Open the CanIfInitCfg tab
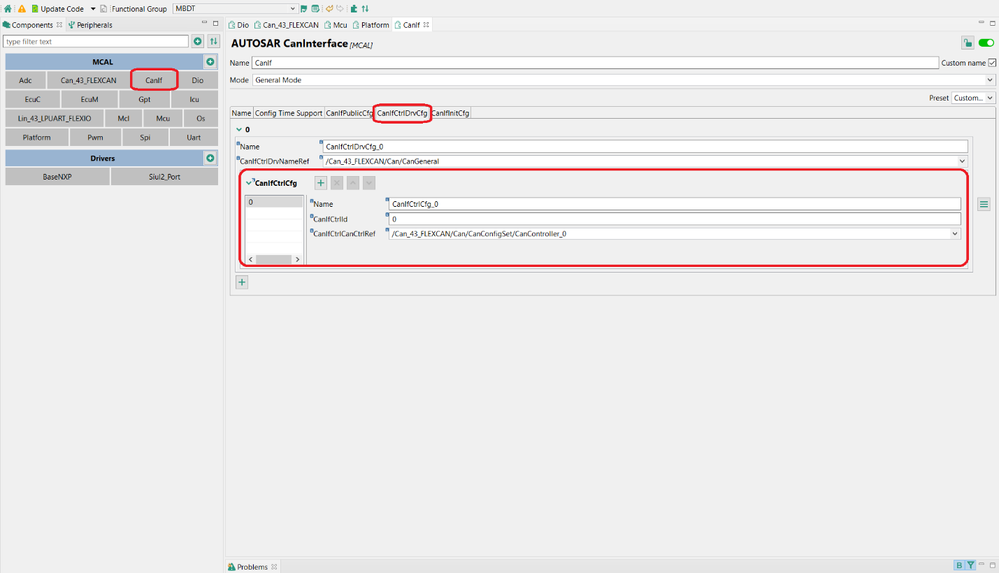The height and width of the screenshot is (573, 999). coord(450,113)
